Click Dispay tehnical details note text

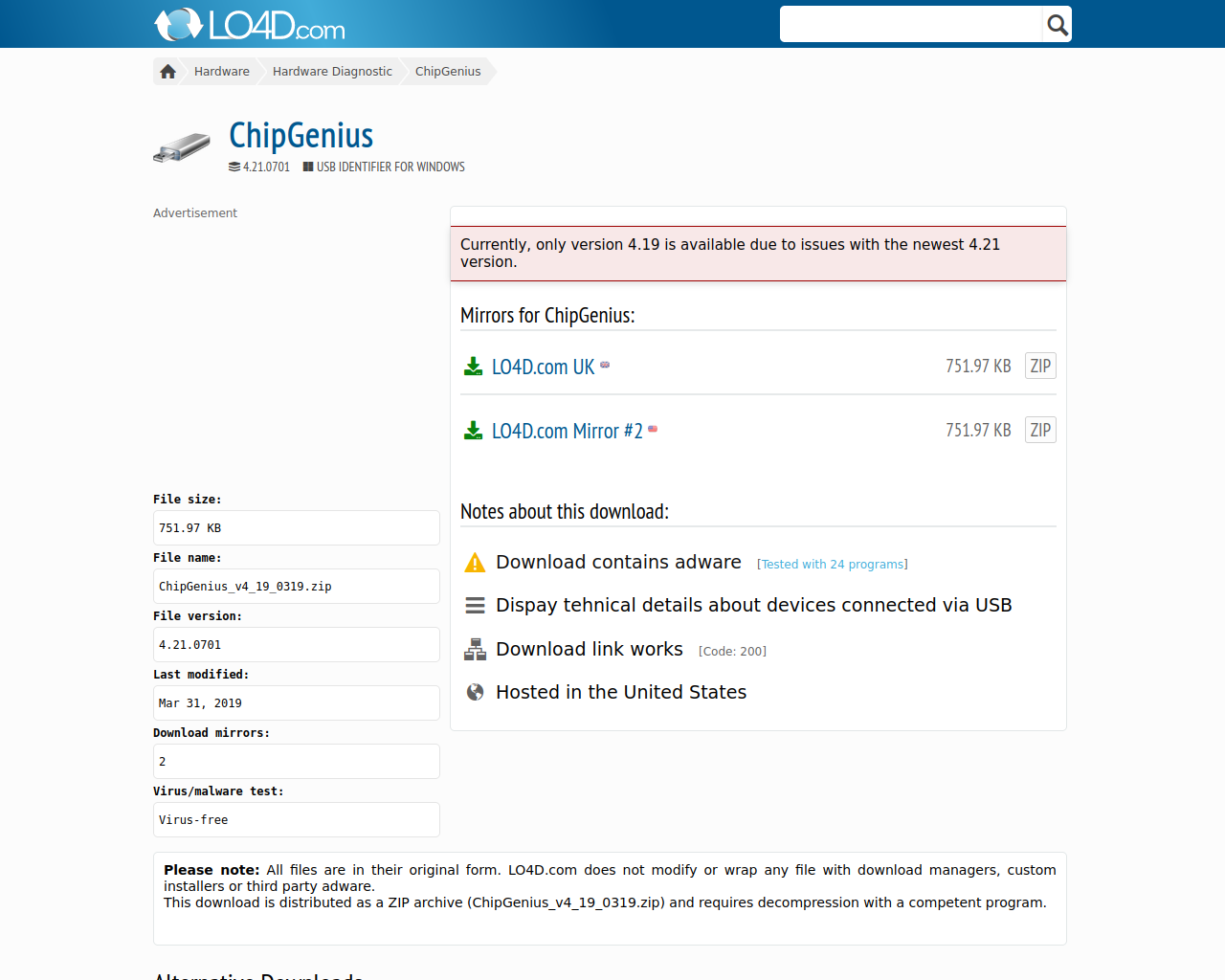click(x=754, y=605)
